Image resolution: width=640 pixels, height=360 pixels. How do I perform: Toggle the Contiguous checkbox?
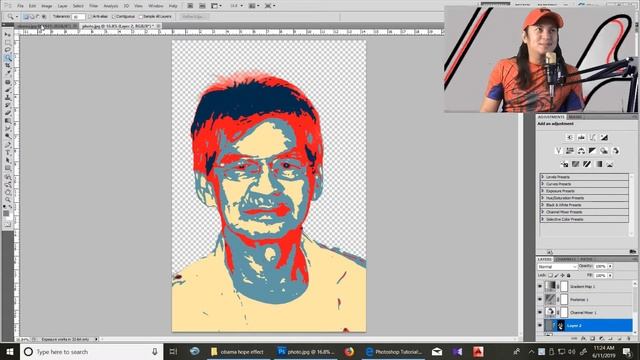(114, 17)
